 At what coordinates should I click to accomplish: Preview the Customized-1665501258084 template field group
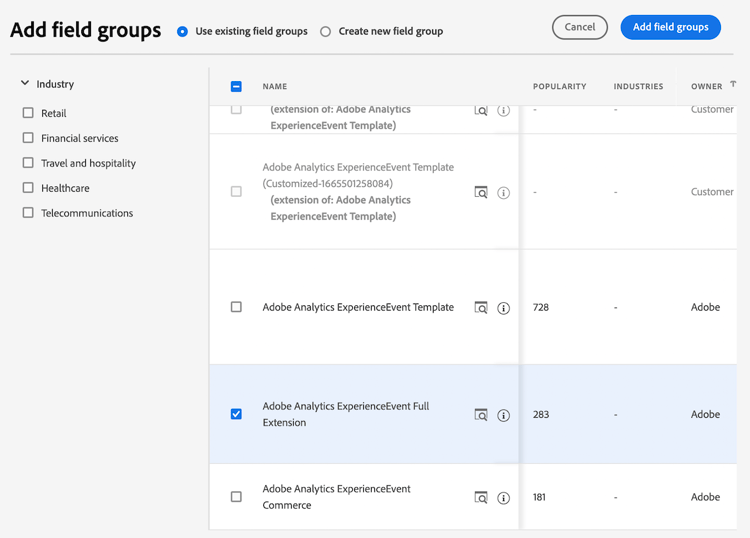[481, 192]
